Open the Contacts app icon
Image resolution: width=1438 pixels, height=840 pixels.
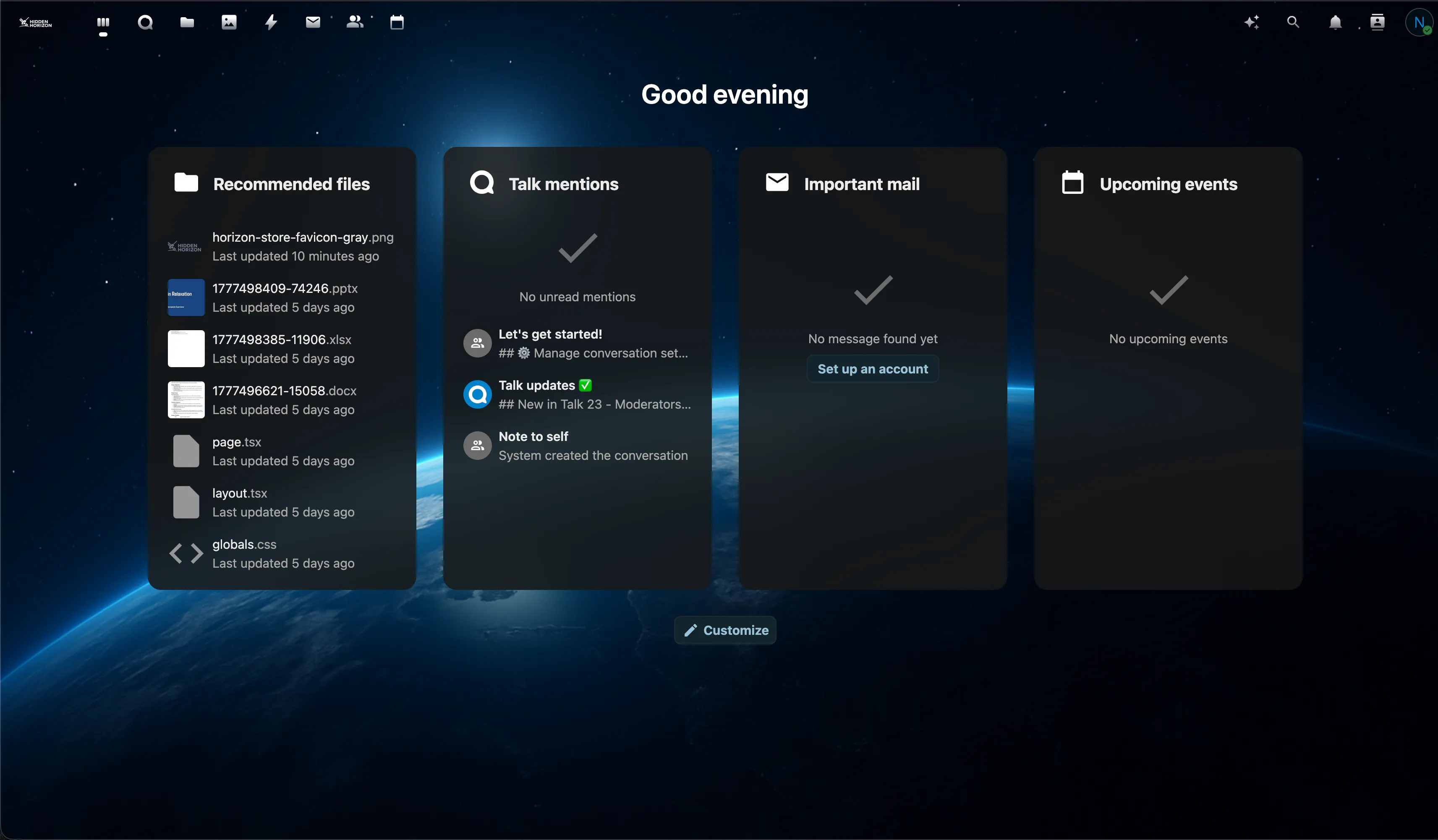coord(355,22)
